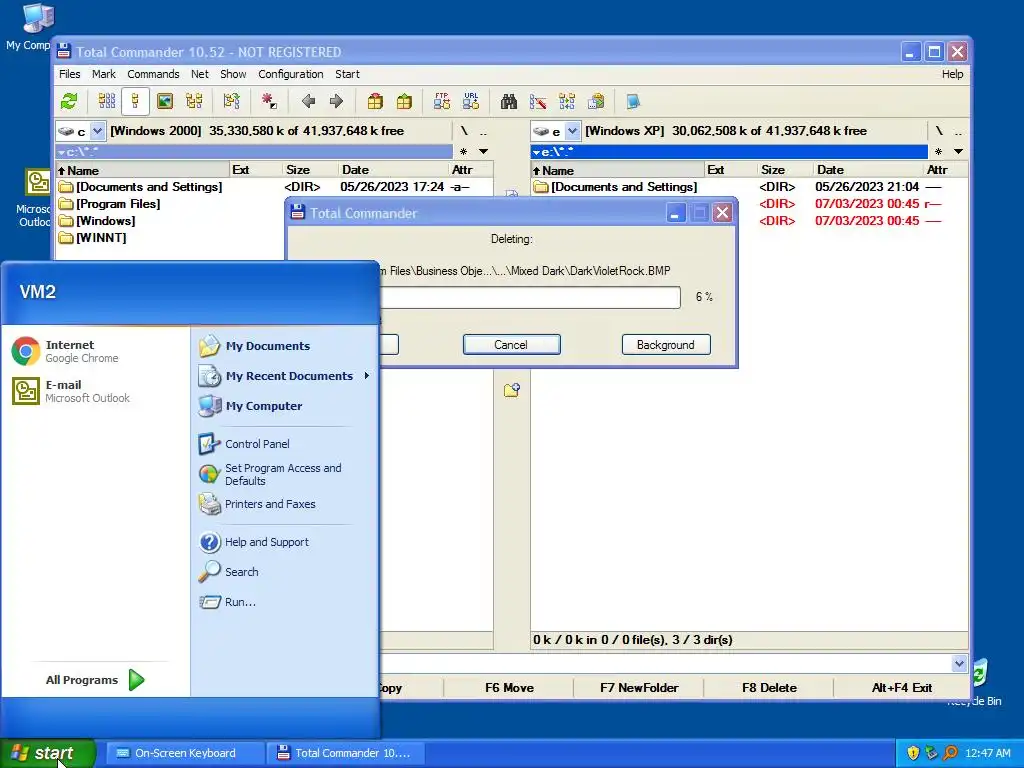The height and width of the screenshot is (768, 1024).
Task: Open the left panel drive c dropdown
Action: 97,131
